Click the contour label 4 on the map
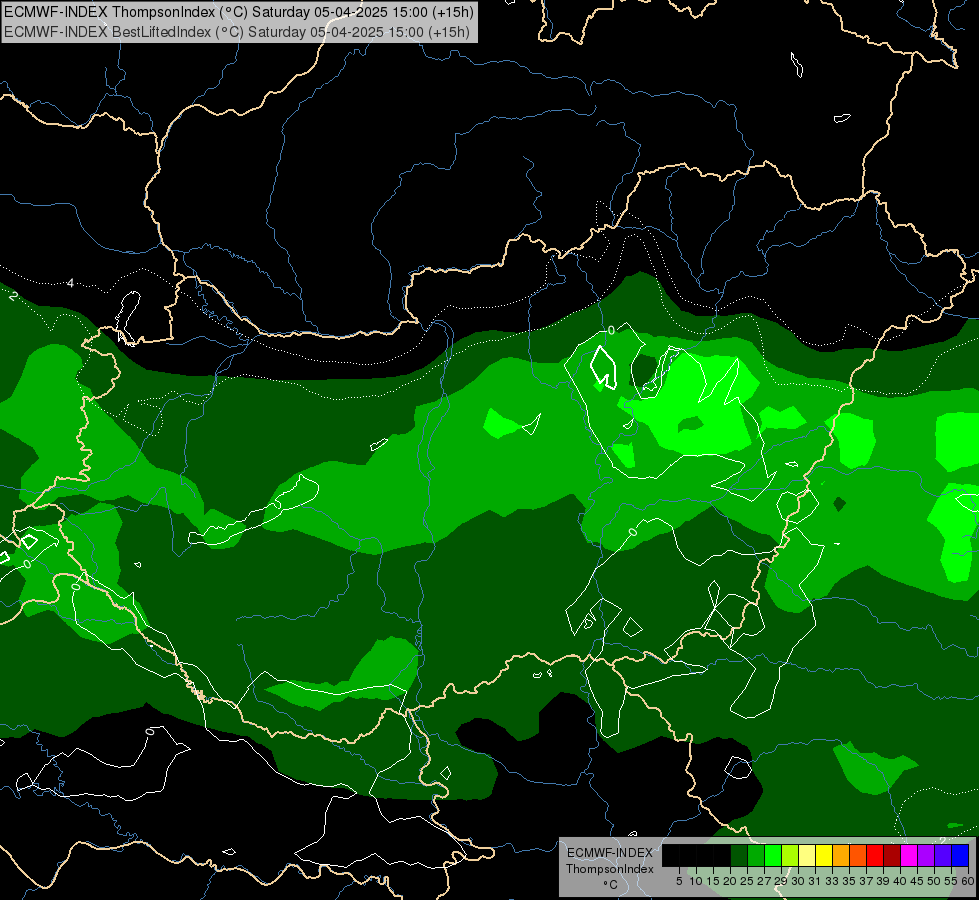Viewport: 979px width, 900px height. pyautogui.click(x=70, y=284)
